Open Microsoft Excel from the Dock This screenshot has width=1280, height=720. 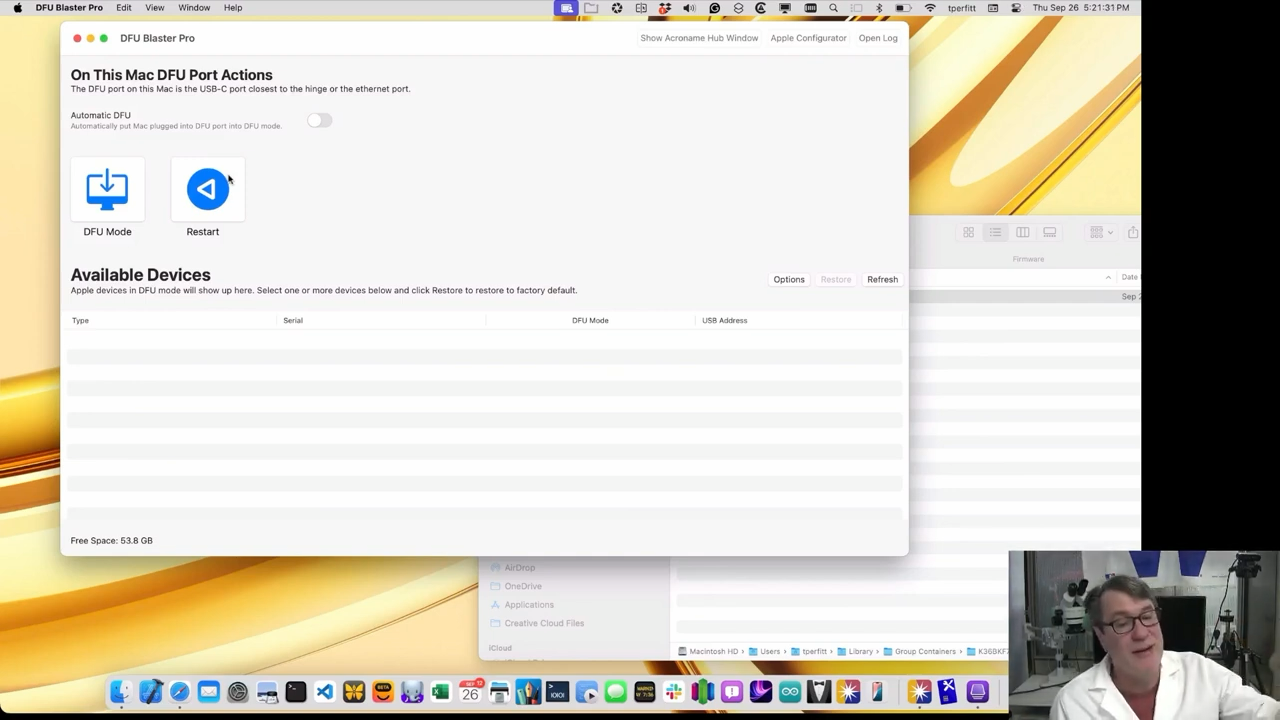(440, 692)
